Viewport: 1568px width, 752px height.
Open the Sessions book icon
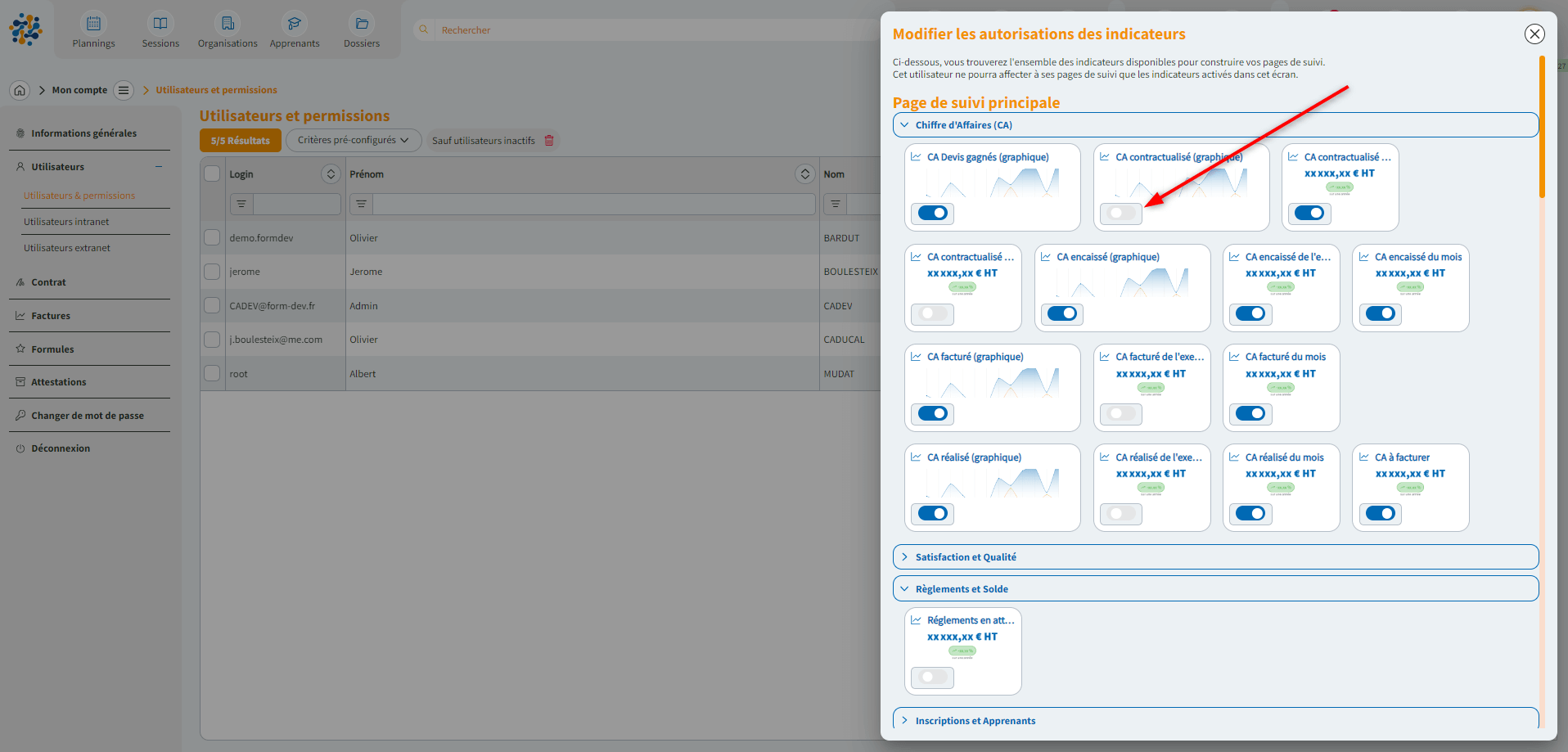(x=160, y=24)
